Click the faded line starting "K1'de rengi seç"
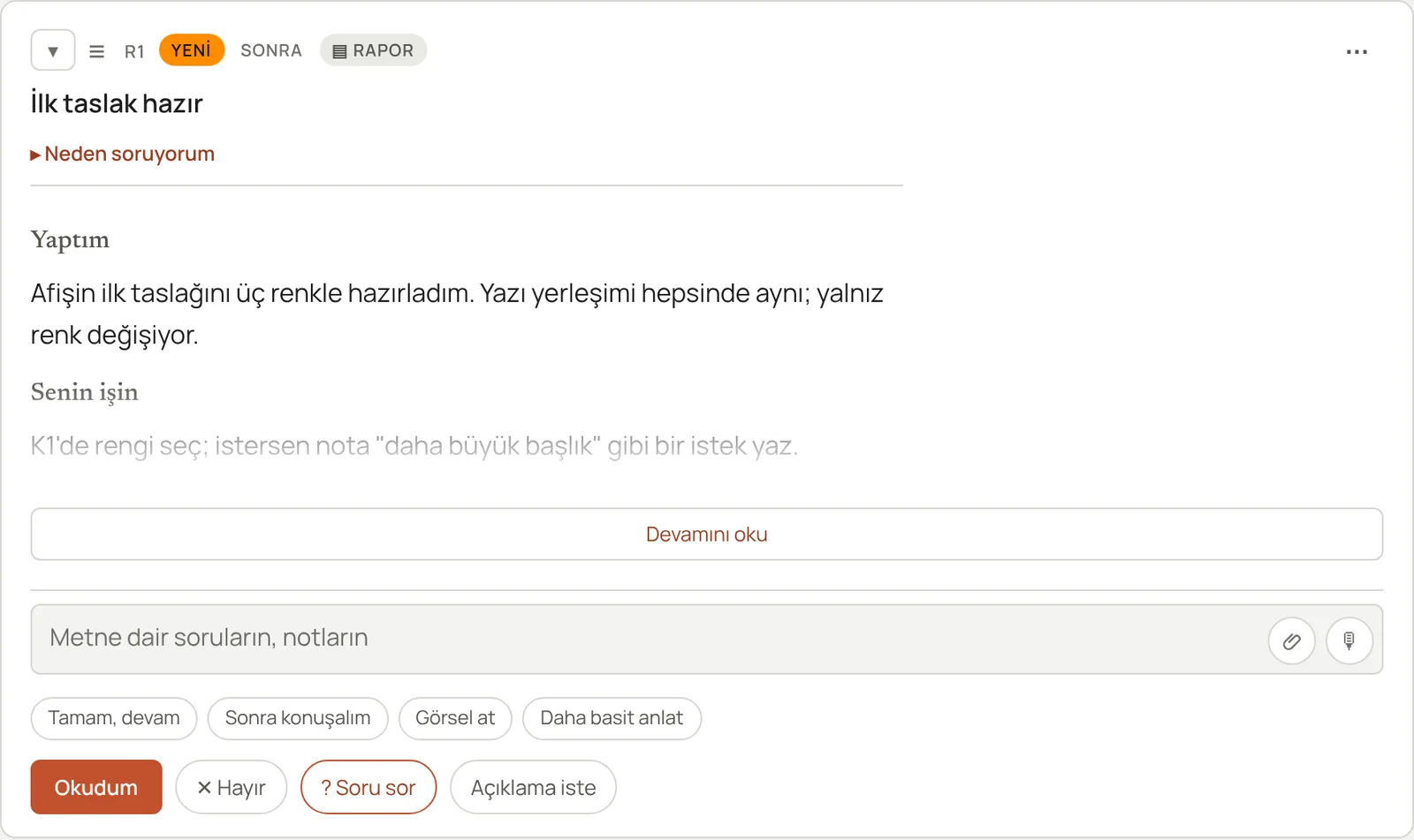This screenshot has height=840, width=1414. pos(414,445)
